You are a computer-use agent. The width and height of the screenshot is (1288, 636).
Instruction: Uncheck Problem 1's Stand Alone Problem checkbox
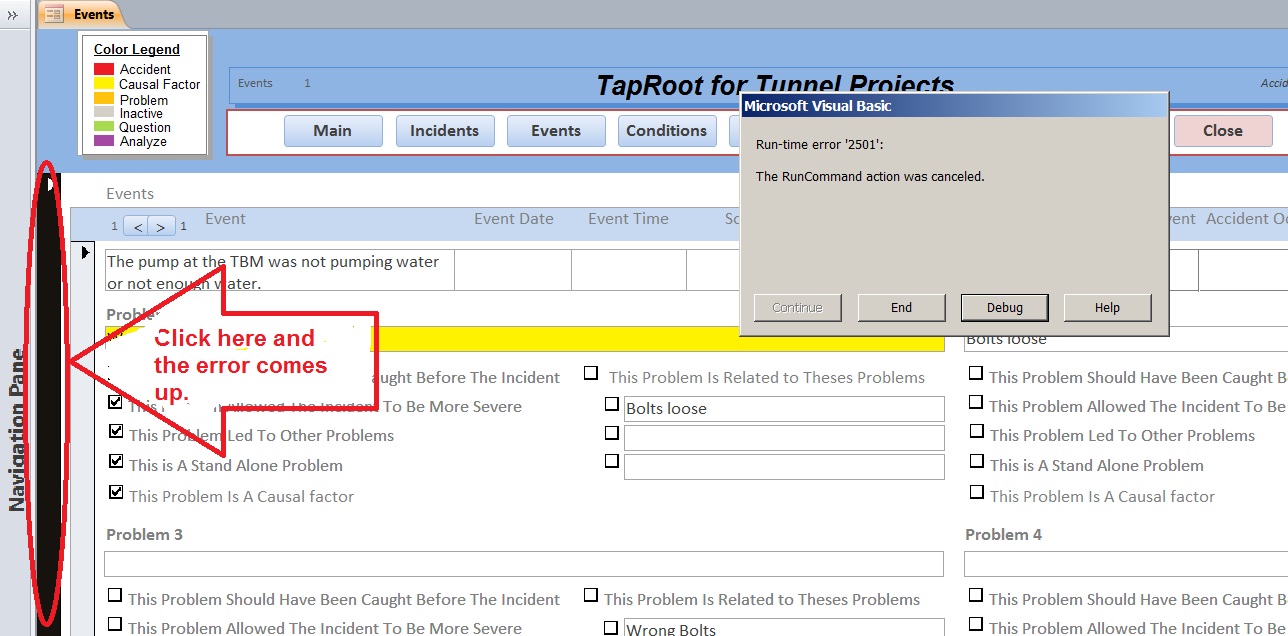pos(116,462)
